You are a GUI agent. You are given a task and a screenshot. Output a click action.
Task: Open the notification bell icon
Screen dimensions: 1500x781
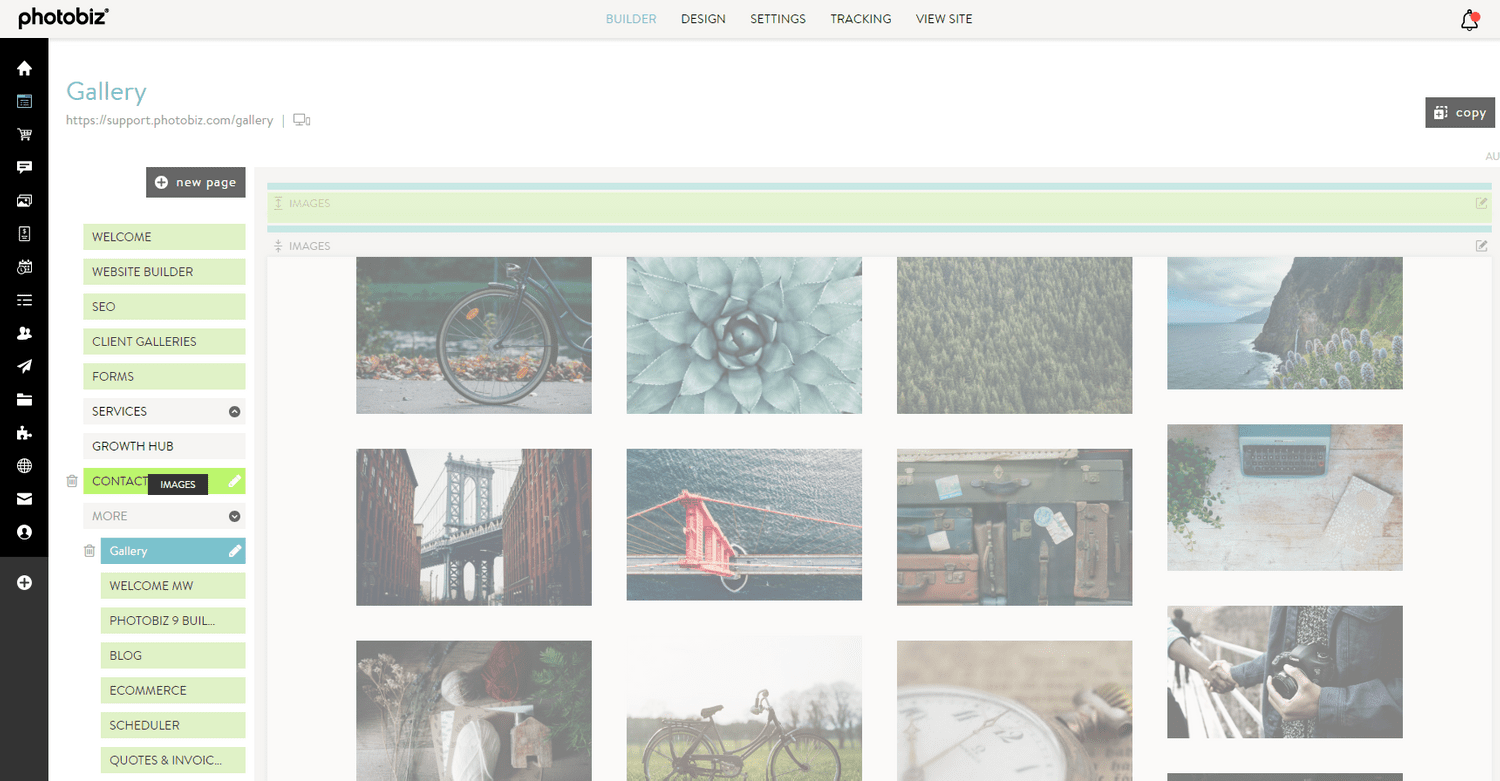[1468, 18]
